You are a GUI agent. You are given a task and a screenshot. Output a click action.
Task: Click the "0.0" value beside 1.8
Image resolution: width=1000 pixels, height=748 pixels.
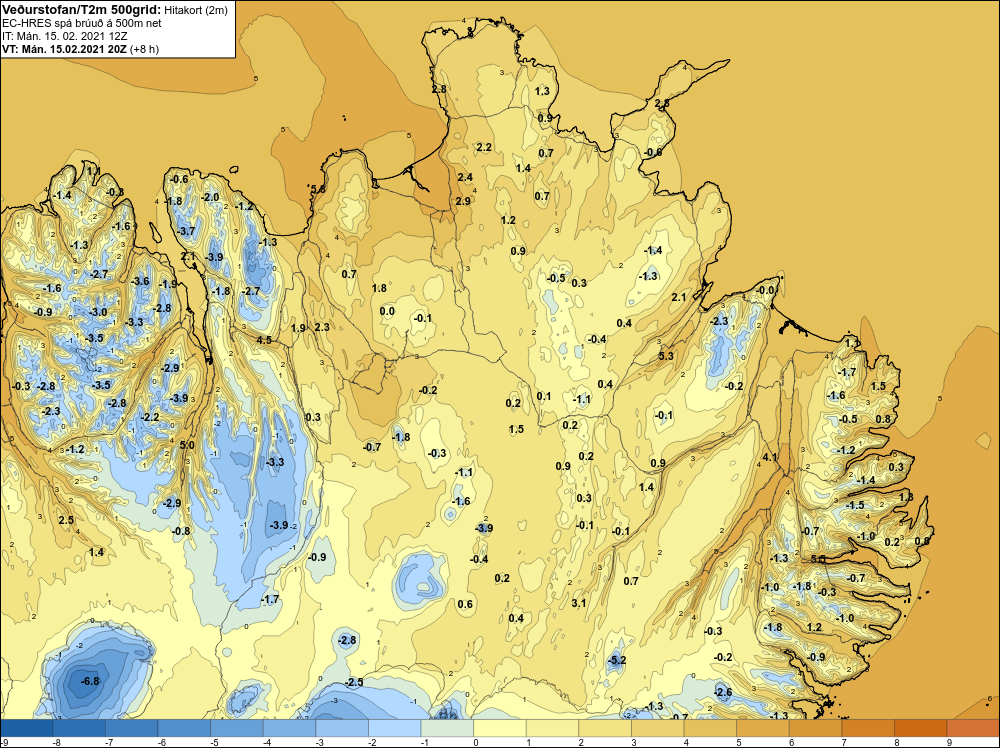click(387, 311)
